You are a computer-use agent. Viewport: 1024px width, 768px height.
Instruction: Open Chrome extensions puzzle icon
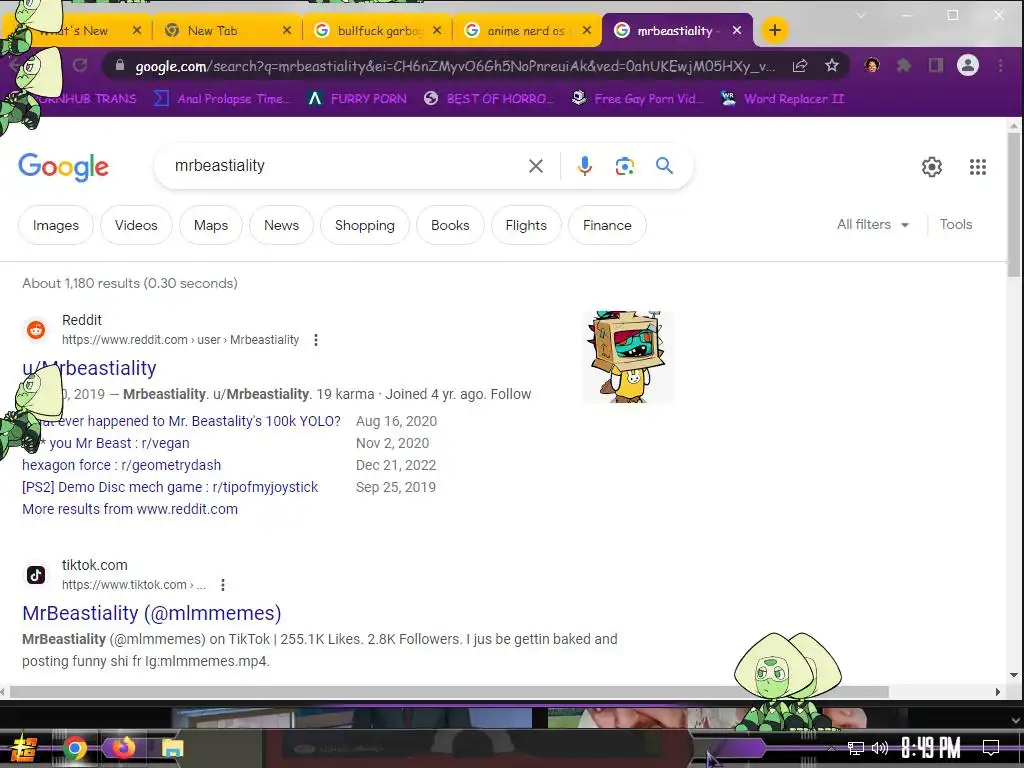pyautogui.click(x=904, y=65)
